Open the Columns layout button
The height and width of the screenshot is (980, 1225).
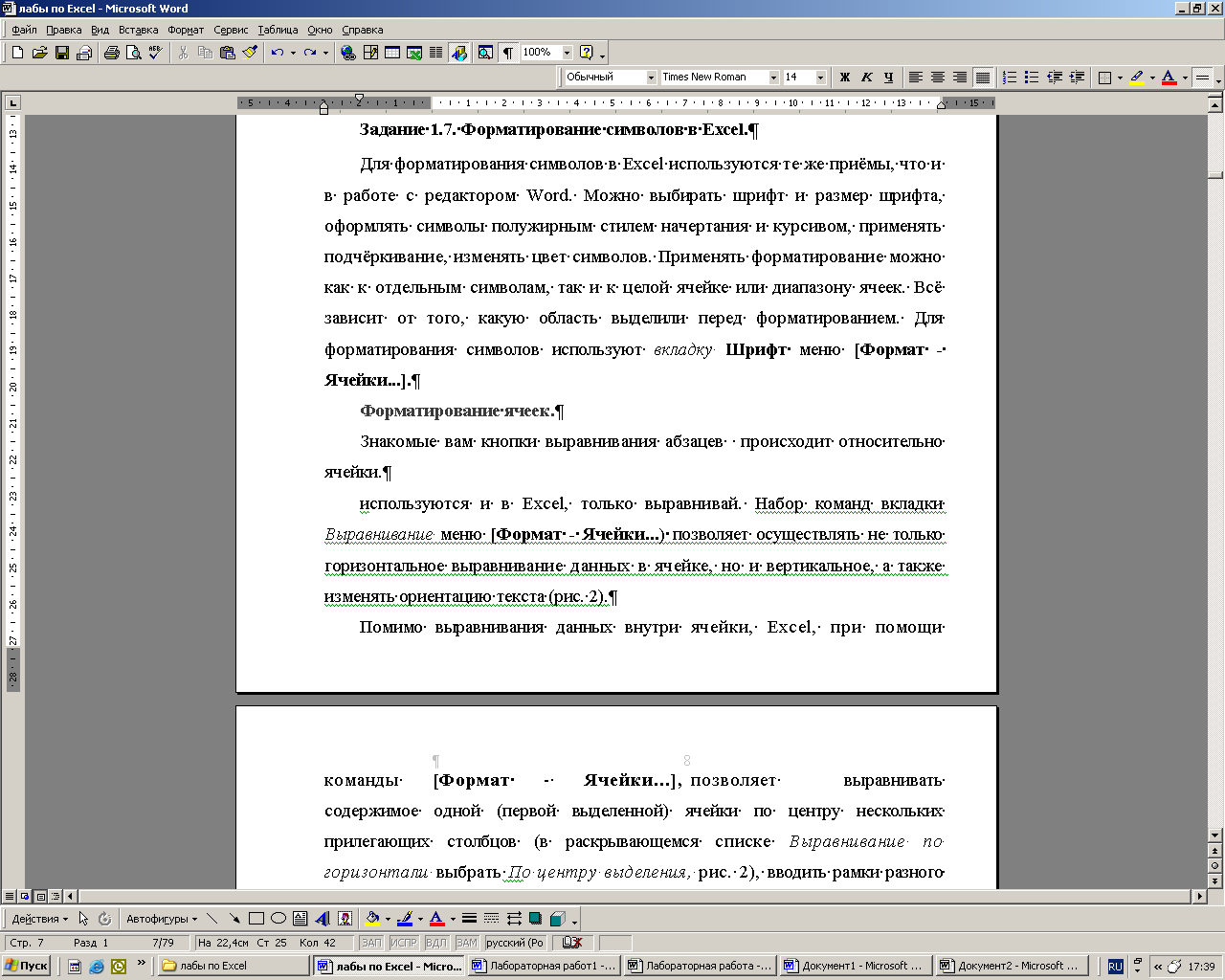click(436, 53)
